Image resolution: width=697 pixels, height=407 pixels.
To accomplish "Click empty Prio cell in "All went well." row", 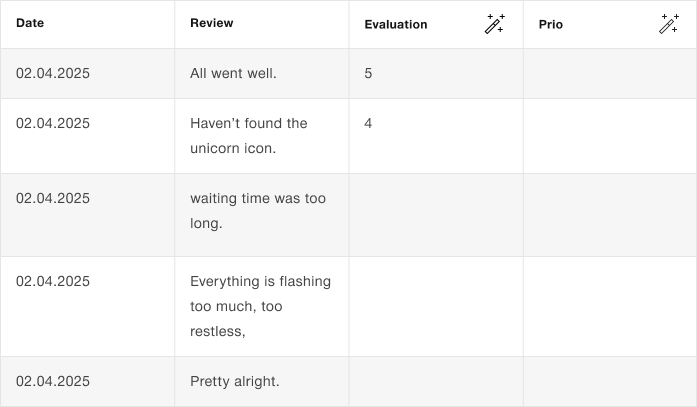I will pos(609,73).
